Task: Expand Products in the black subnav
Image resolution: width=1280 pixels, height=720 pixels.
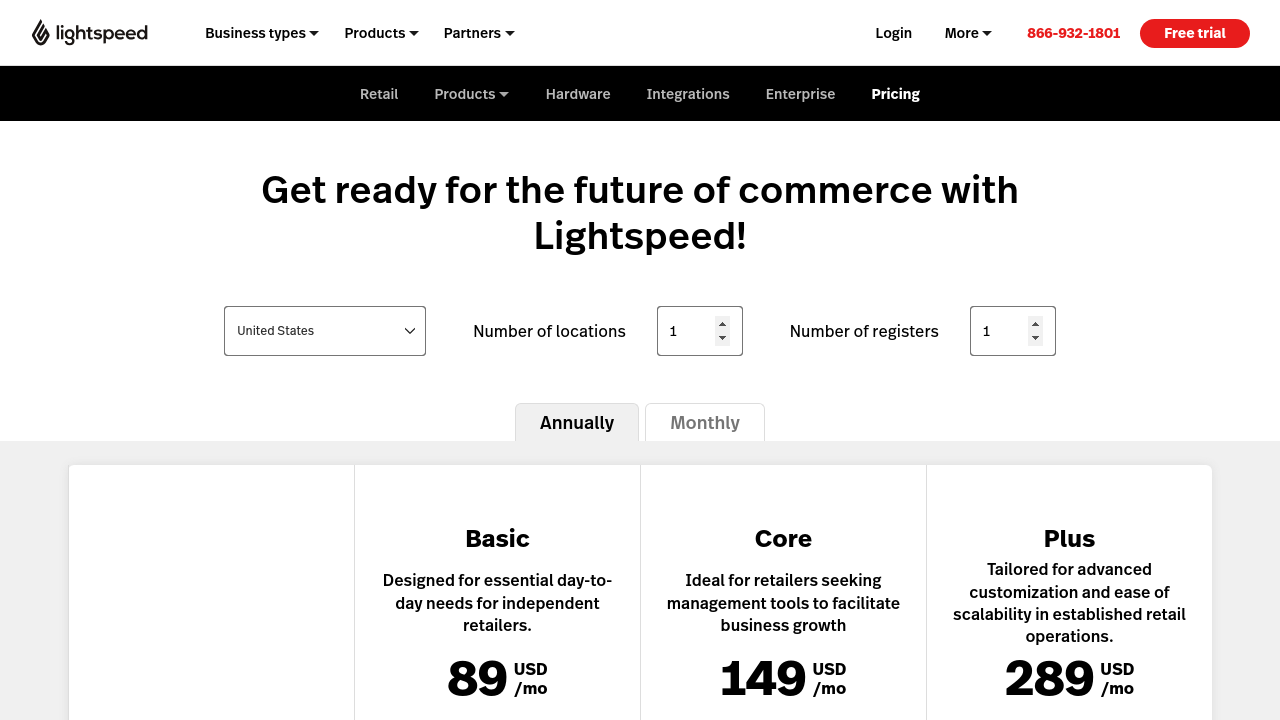Action: tap(471, 94)
